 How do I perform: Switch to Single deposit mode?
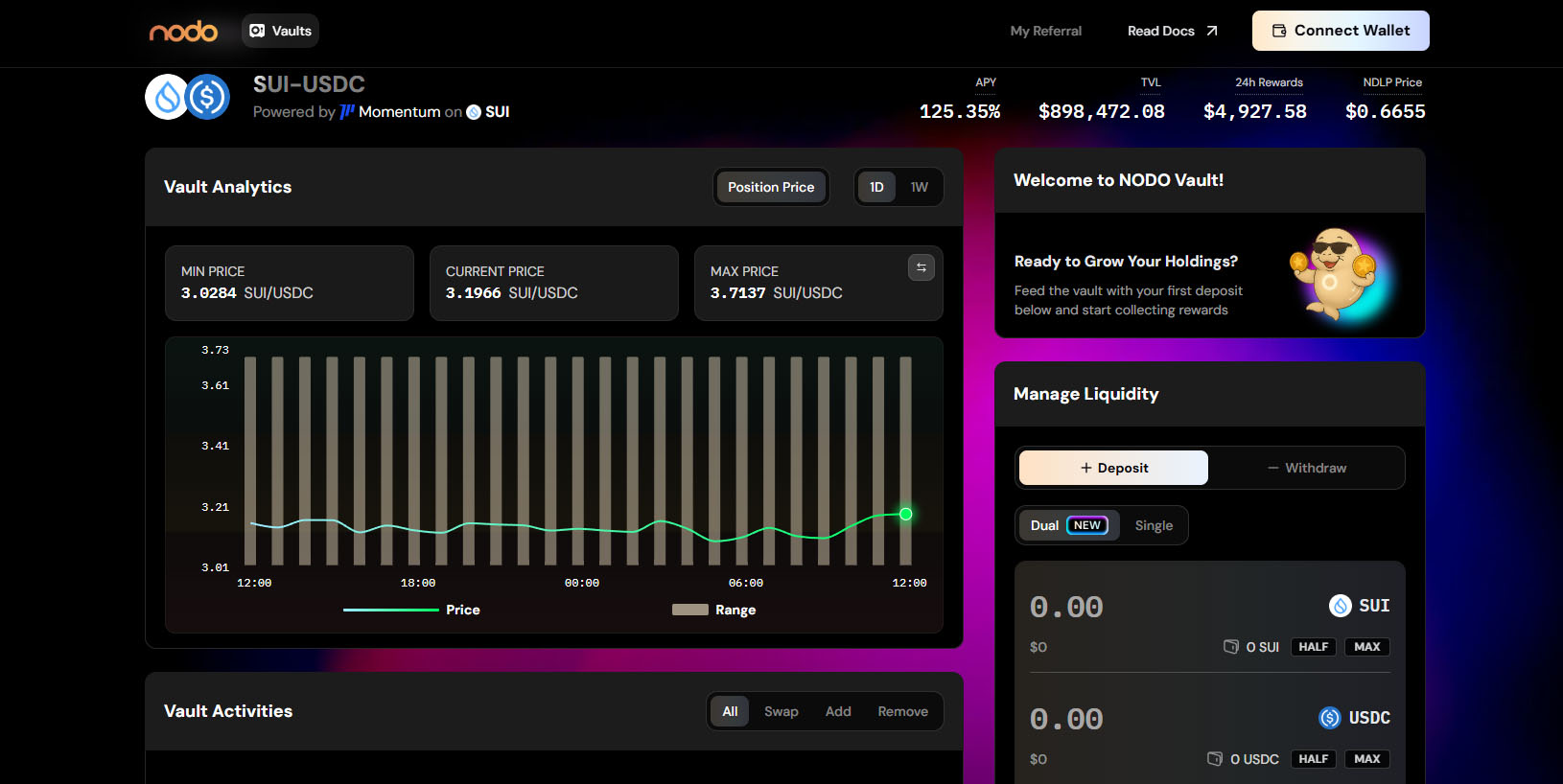coord(1154,525)
